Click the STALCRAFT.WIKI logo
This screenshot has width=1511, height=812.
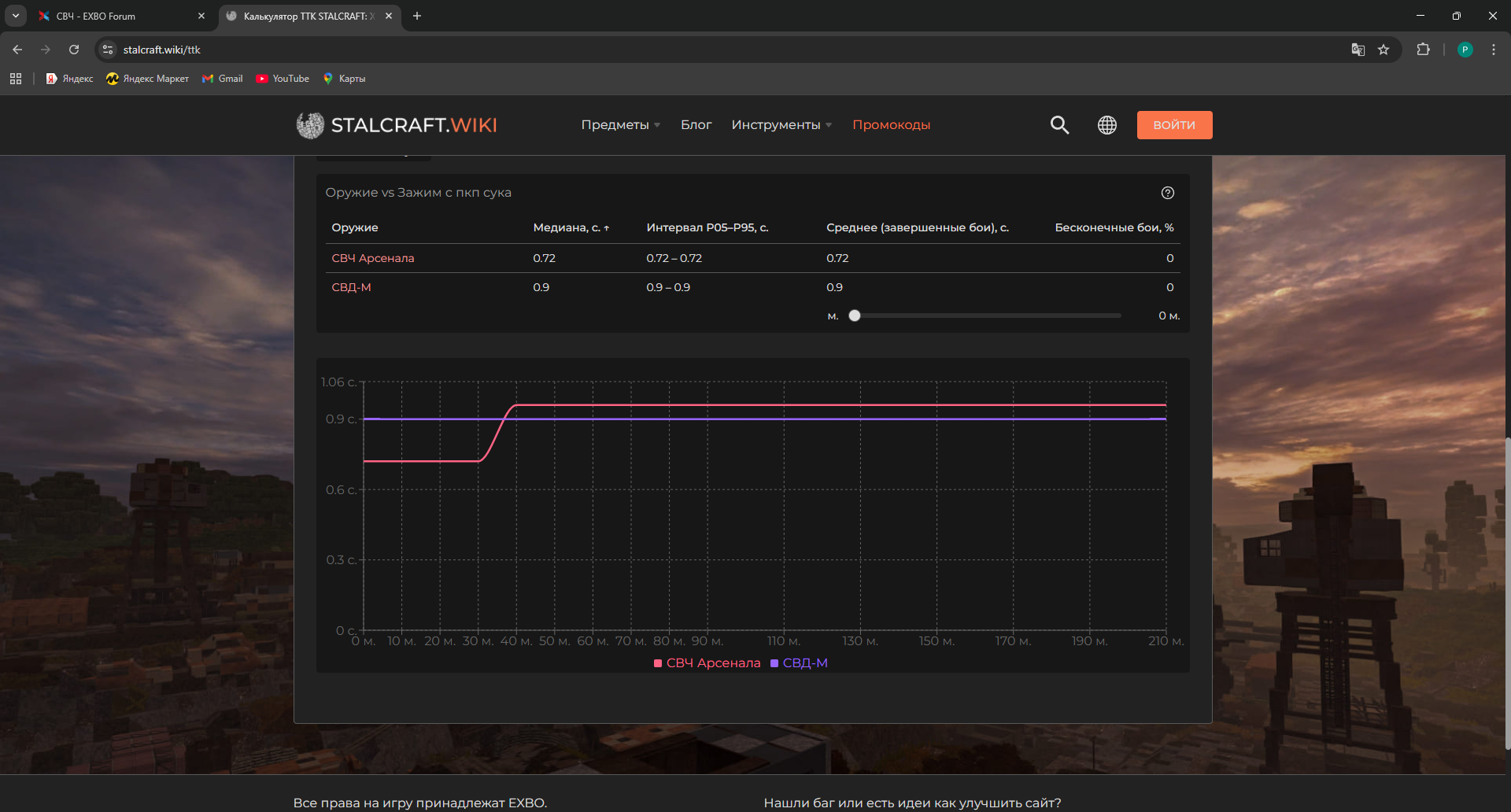397,125
